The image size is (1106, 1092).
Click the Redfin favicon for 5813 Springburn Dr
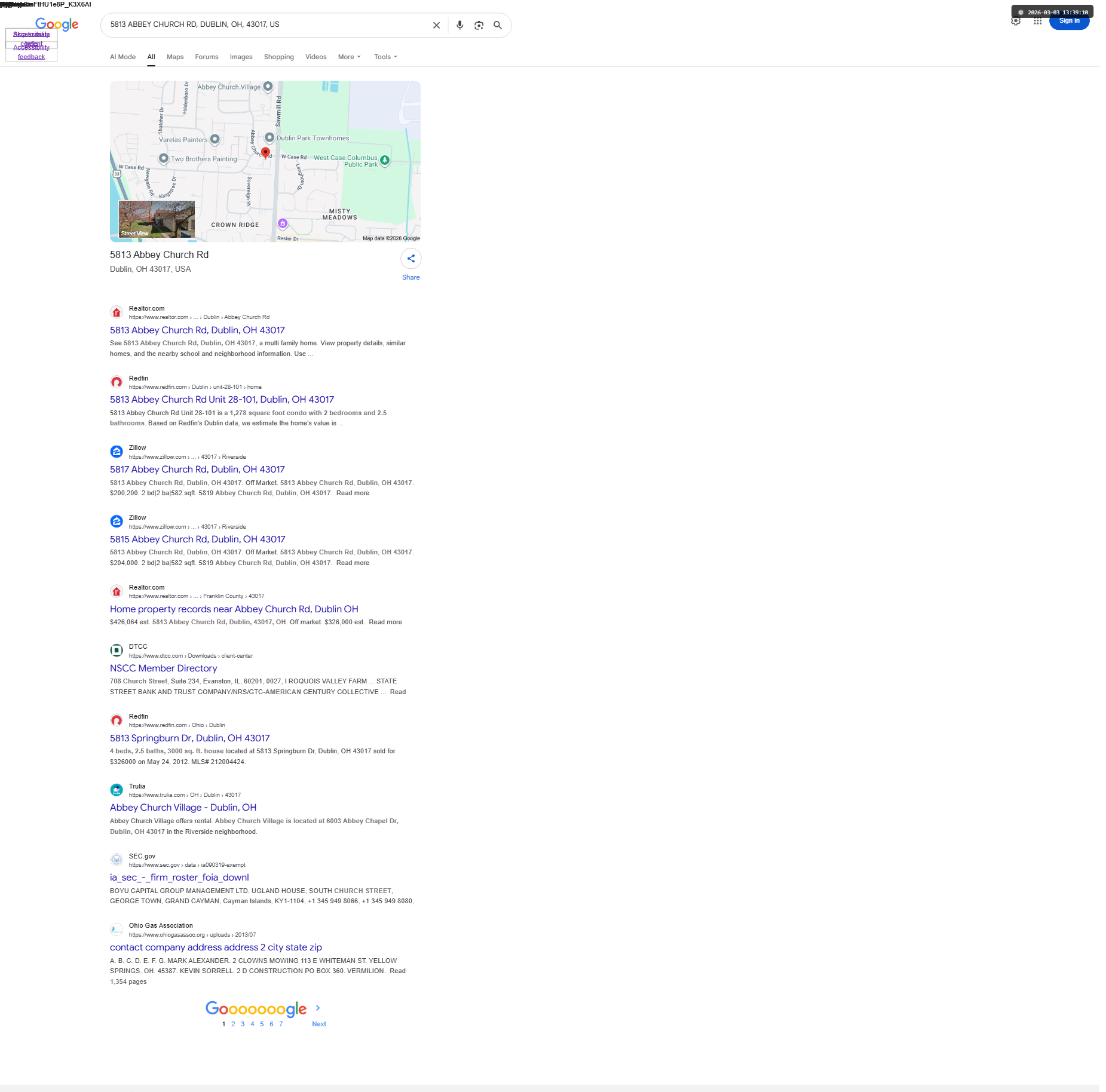pyautogui.click(x=117, y=720)
